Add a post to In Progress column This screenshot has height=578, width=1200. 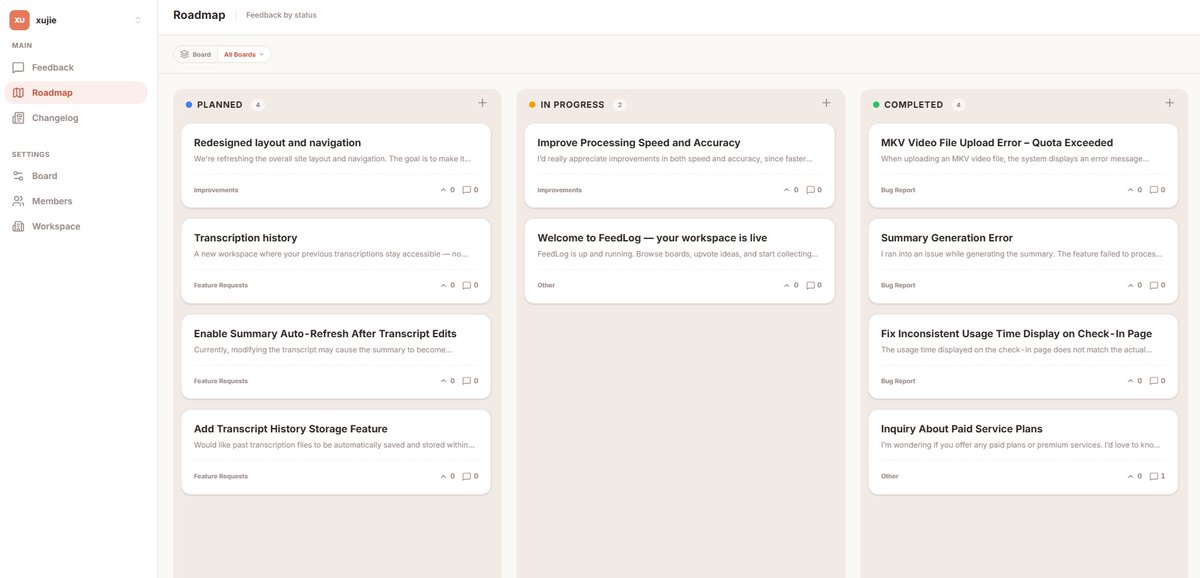click(826, 103)
